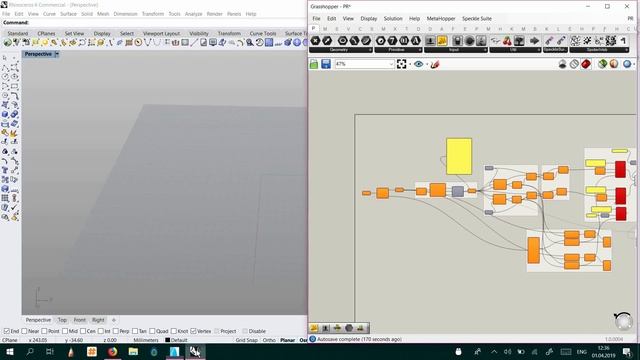This screenshot has height=360, width=640.
Task: Toggle the Knot osnap checkbox
Action: click(x=173, y=331)
